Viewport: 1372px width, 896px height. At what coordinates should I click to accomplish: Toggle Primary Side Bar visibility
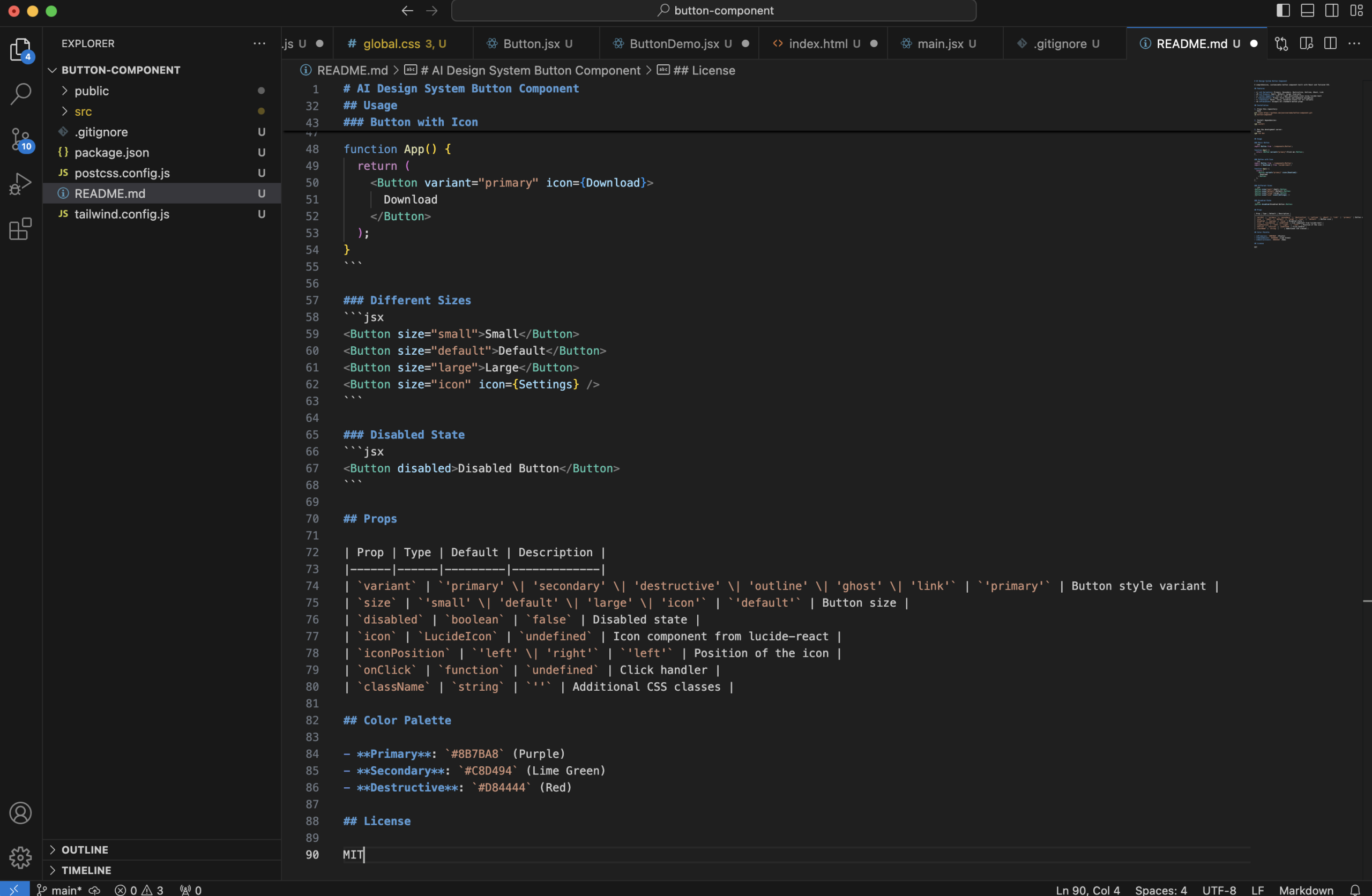click(1282, 10)
